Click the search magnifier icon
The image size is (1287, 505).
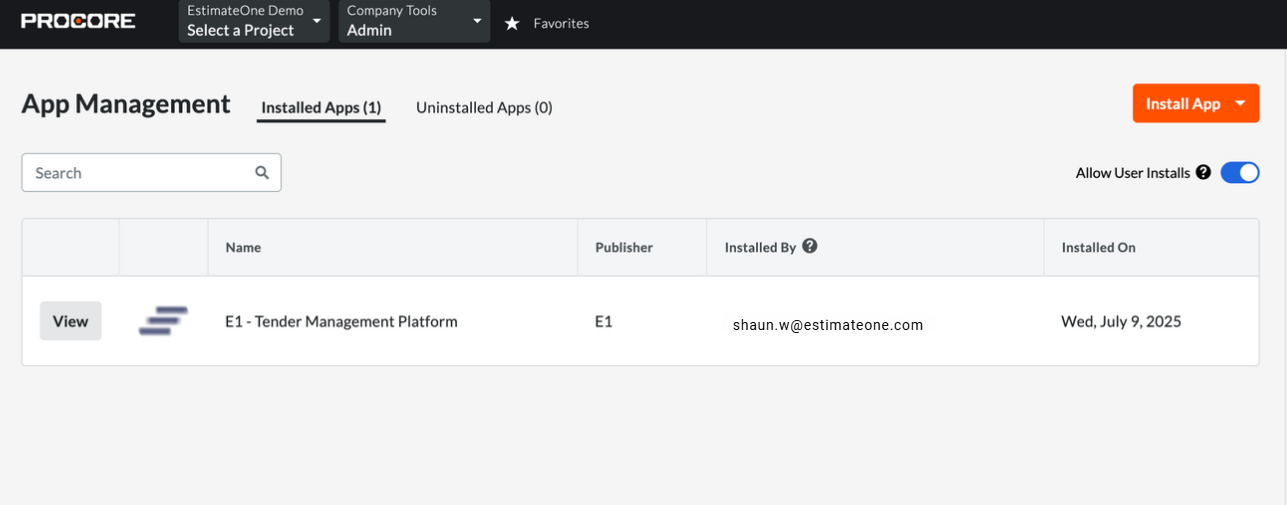coord(262,172)
